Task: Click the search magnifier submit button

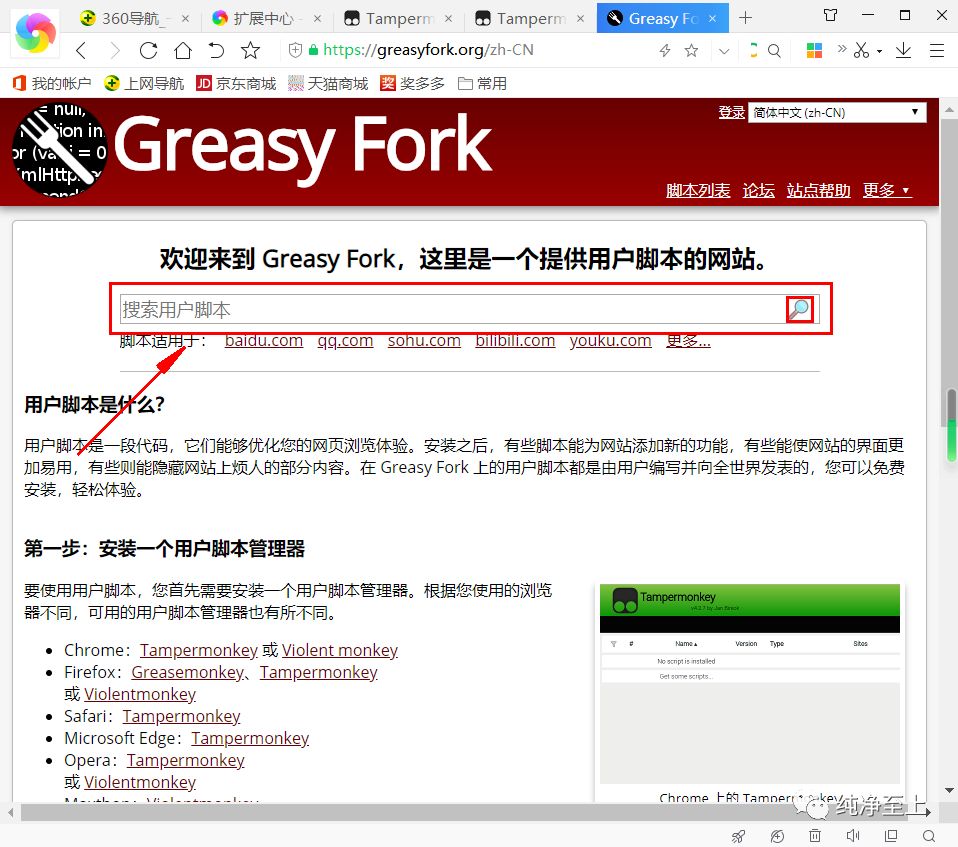Action: (x=799, y=309)
